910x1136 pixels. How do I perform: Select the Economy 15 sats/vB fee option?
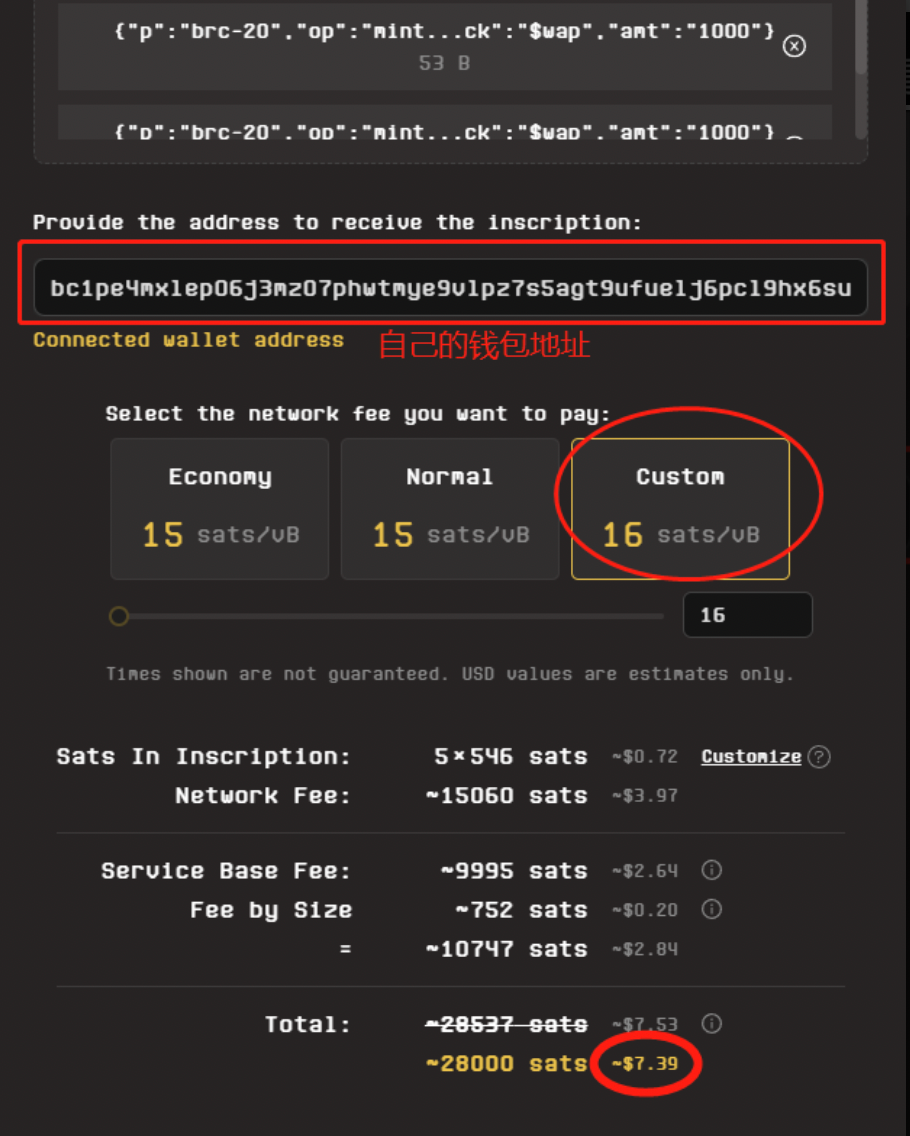coord(220,509)
